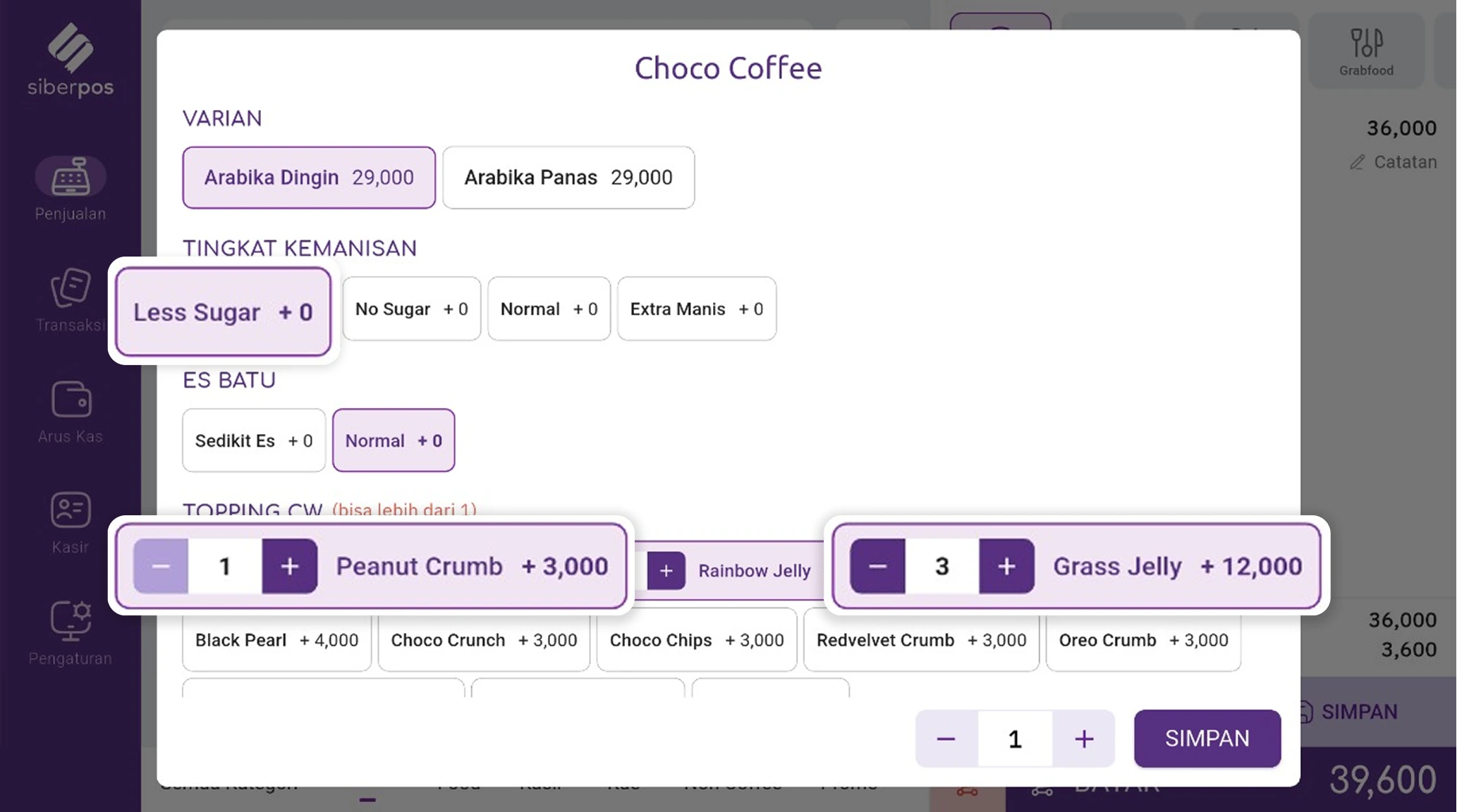Add the Black Pearl topping
1457x812 pixels.
[276, 639]
